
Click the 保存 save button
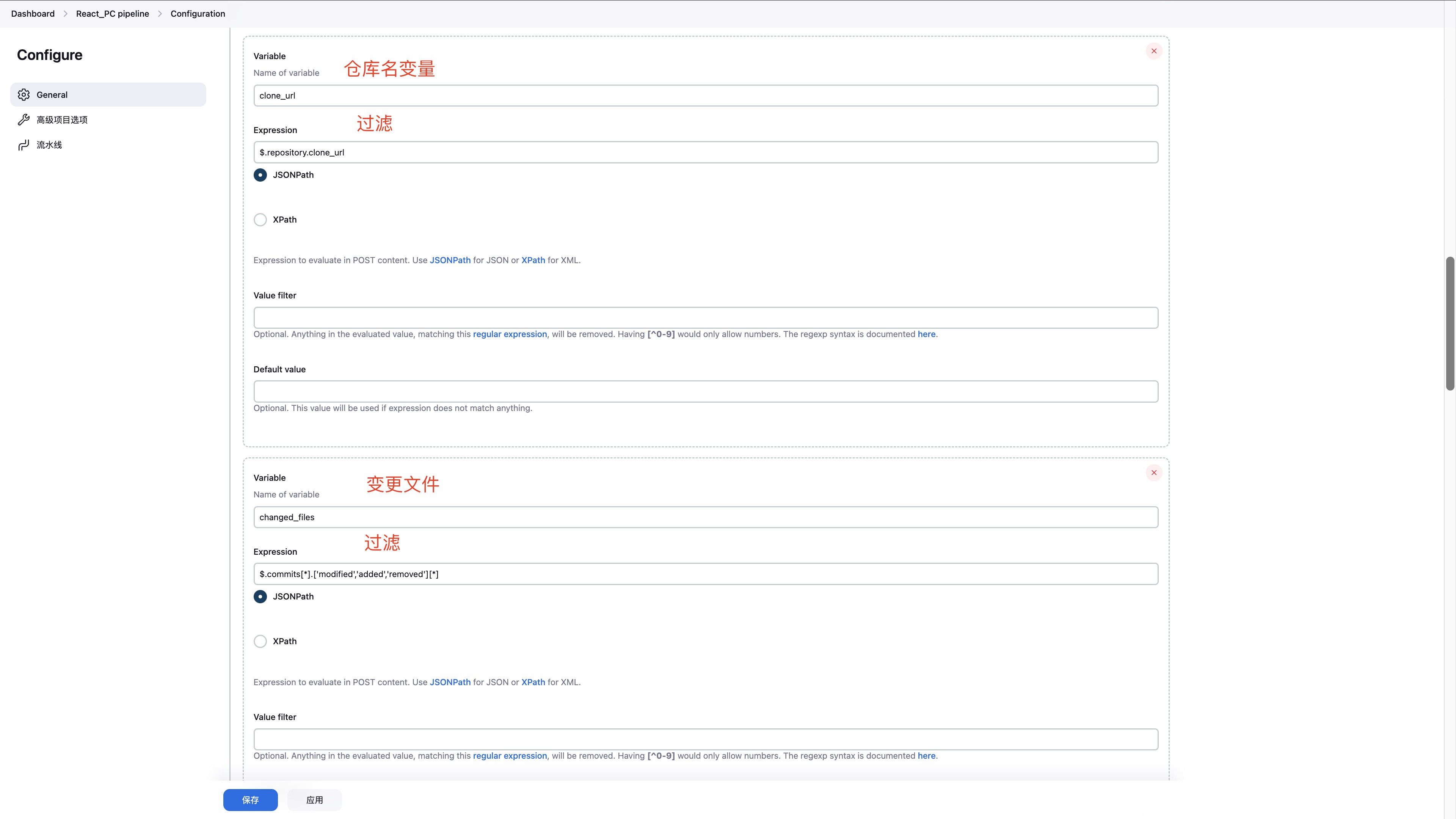tap(250, 800)
